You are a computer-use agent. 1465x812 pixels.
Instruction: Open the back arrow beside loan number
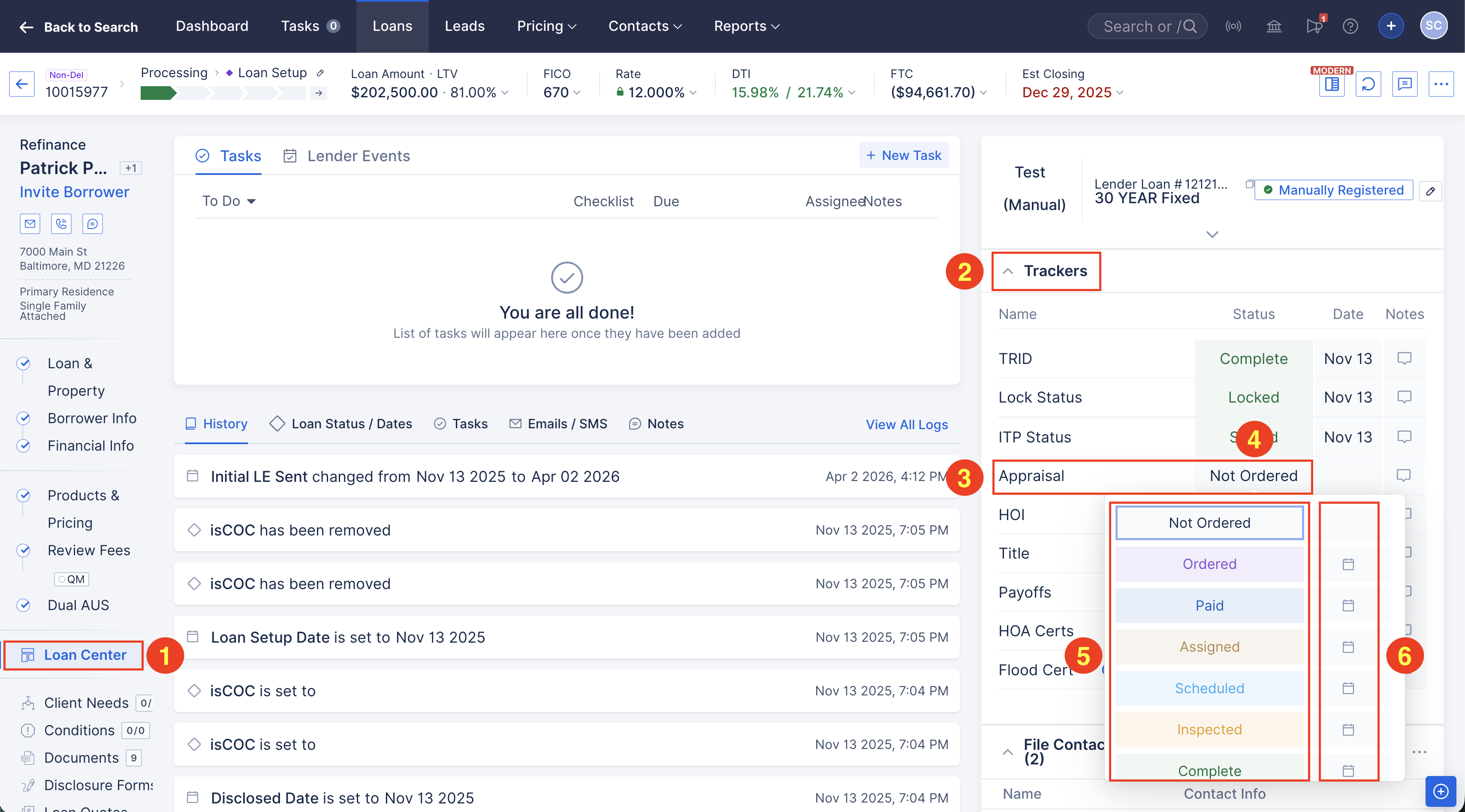[x=21, y=84]
